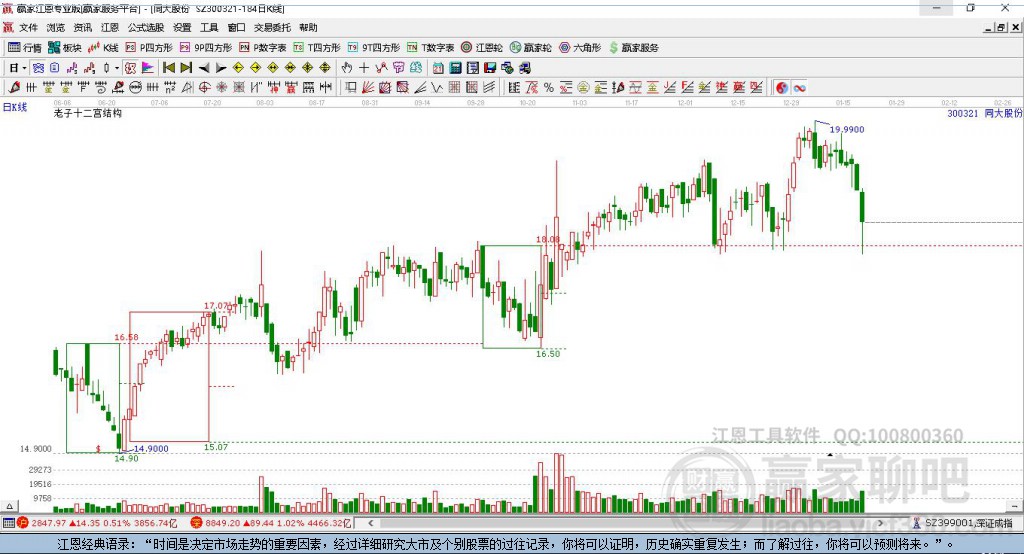1024x554 pixels.
Task: Open the 江恩轮 Gann wheel
Action: coord(482,48)
